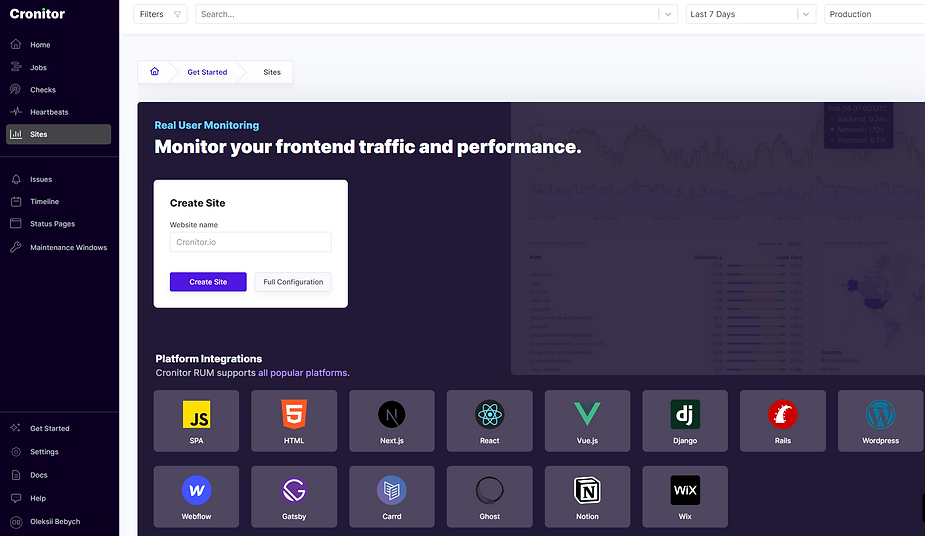Go to the Jobs icon in sidebar
The height and width of the screenshot is (536, 925).
(16, 67)
